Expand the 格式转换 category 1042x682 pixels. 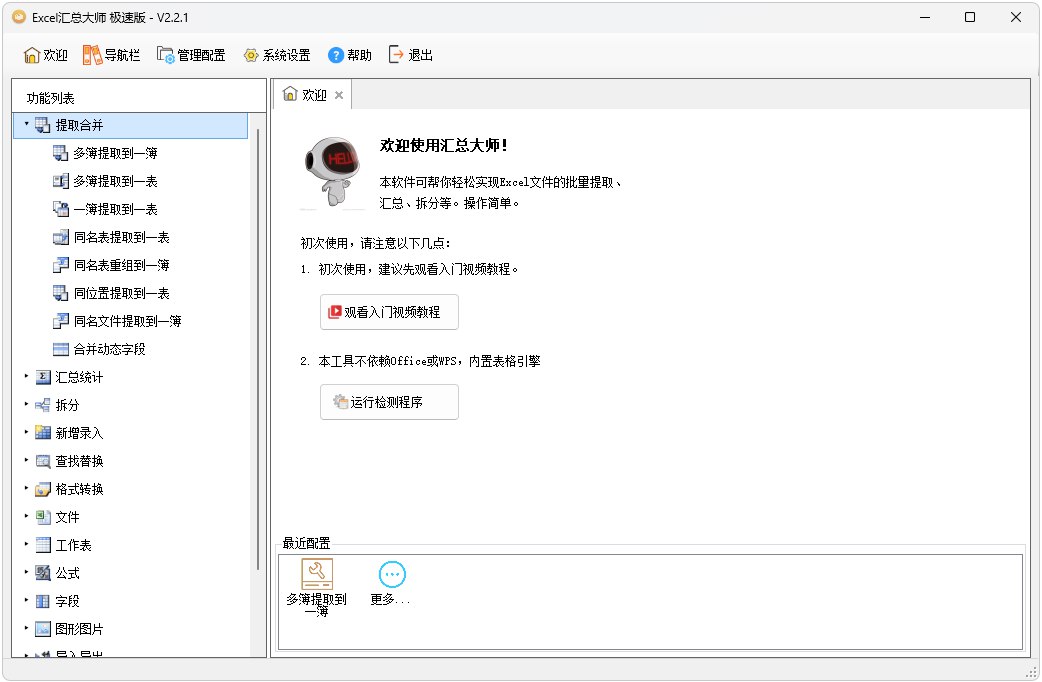tap(62, 489)
